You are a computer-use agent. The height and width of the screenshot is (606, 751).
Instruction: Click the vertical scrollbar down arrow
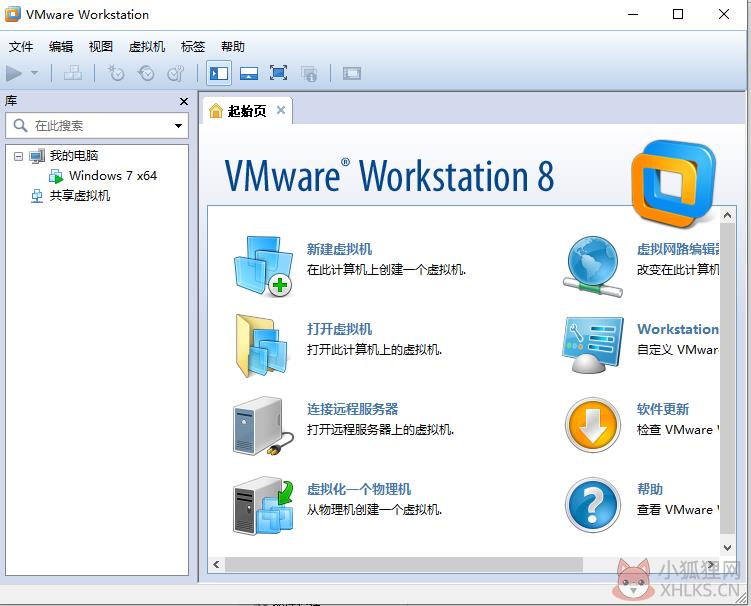(x=727, y=548)
